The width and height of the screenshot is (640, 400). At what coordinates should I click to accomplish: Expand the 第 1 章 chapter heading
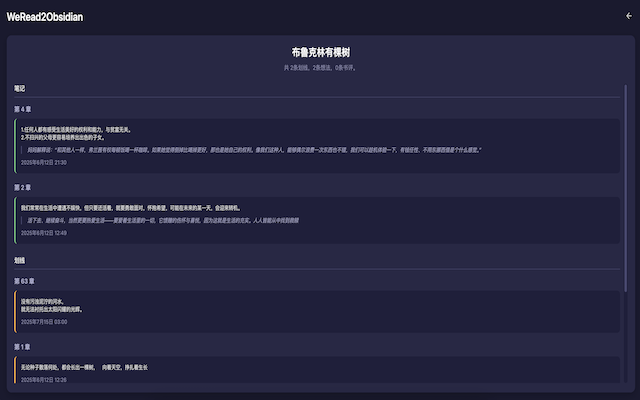pyautogui.click(x=23, y=347)
